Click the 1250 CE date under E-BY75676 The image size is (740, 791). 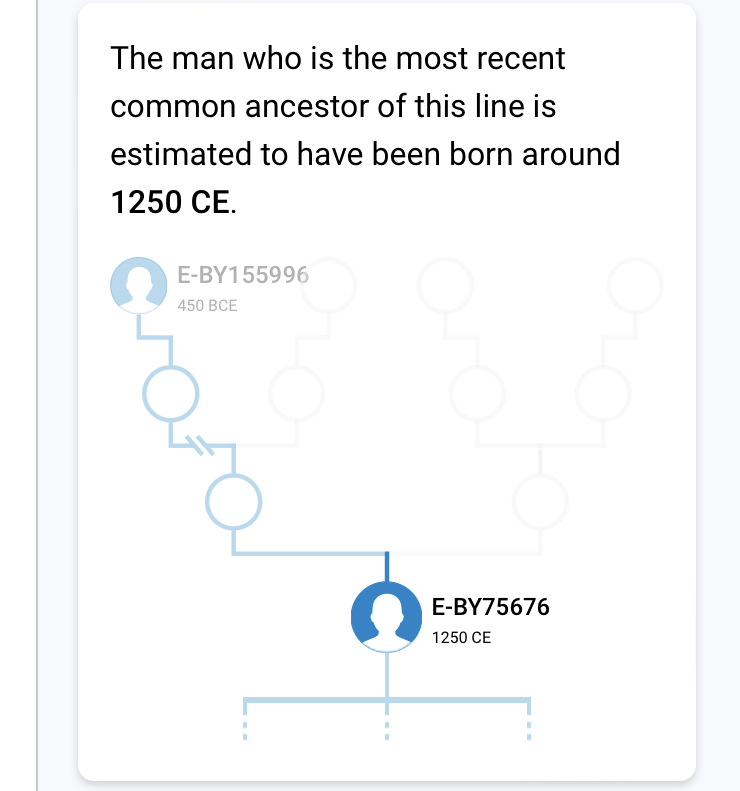tap(461, 638)
